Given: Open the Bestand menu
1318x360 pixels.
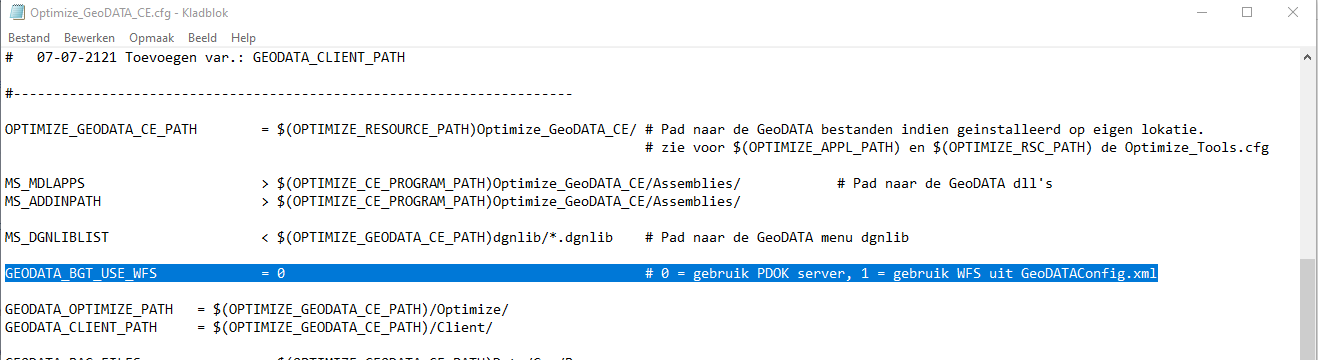Looking at the screenshot, I should 29,38.
